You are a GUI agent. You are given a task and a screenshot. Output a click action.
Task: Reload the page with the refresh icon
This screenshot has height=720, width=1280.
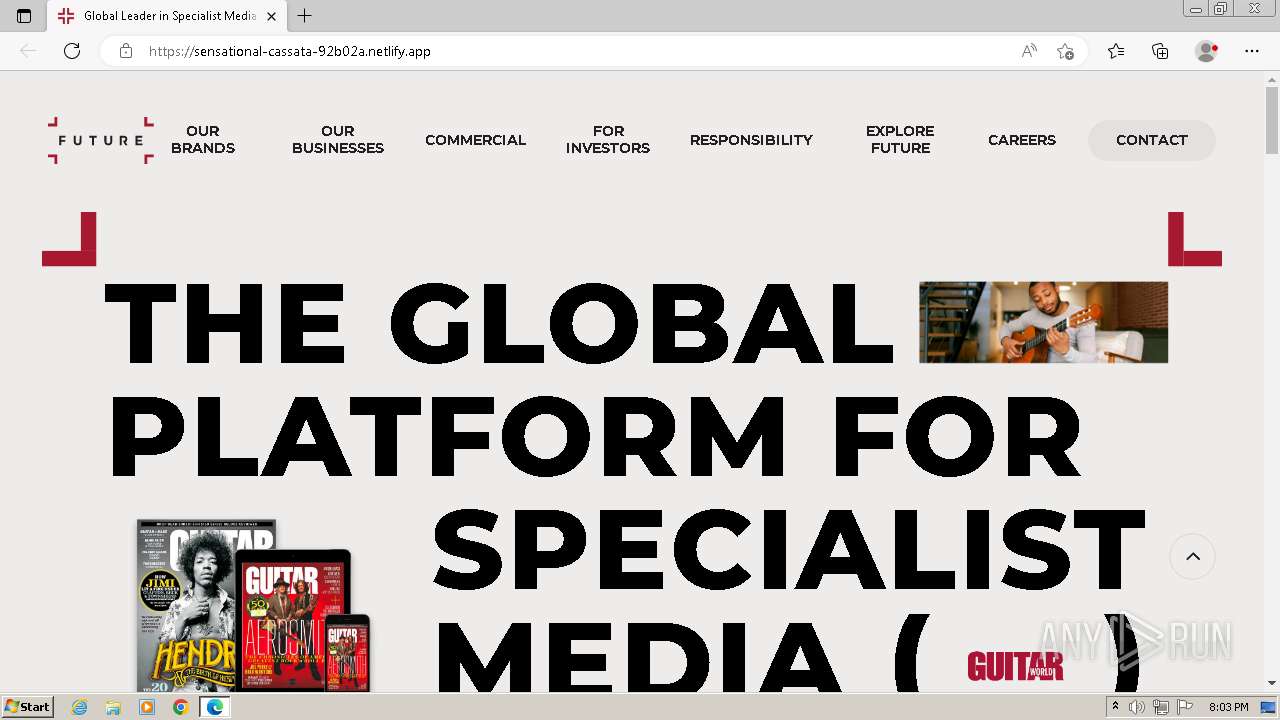(x=72, y=51)
